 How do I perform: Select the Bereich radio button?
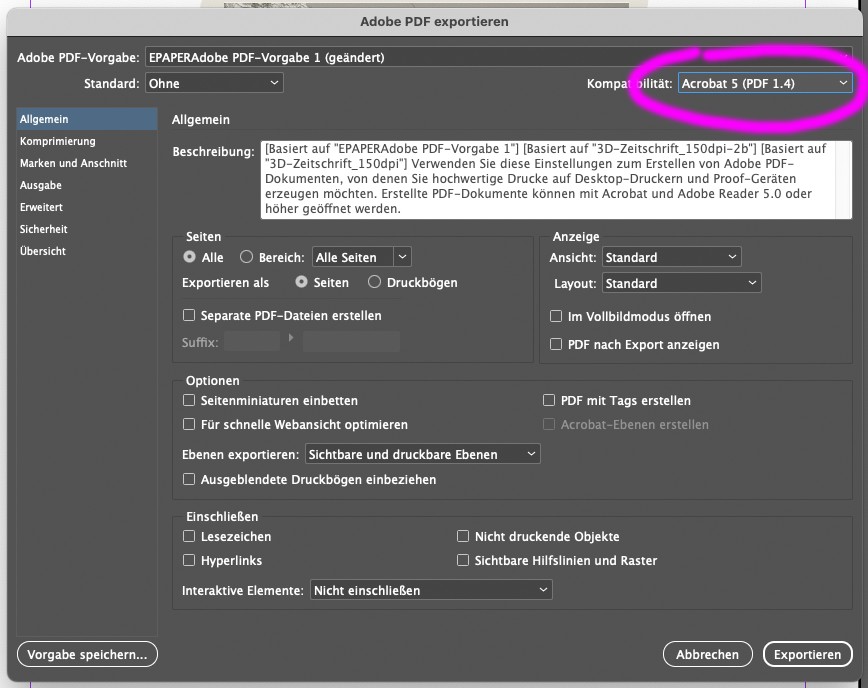246,257
